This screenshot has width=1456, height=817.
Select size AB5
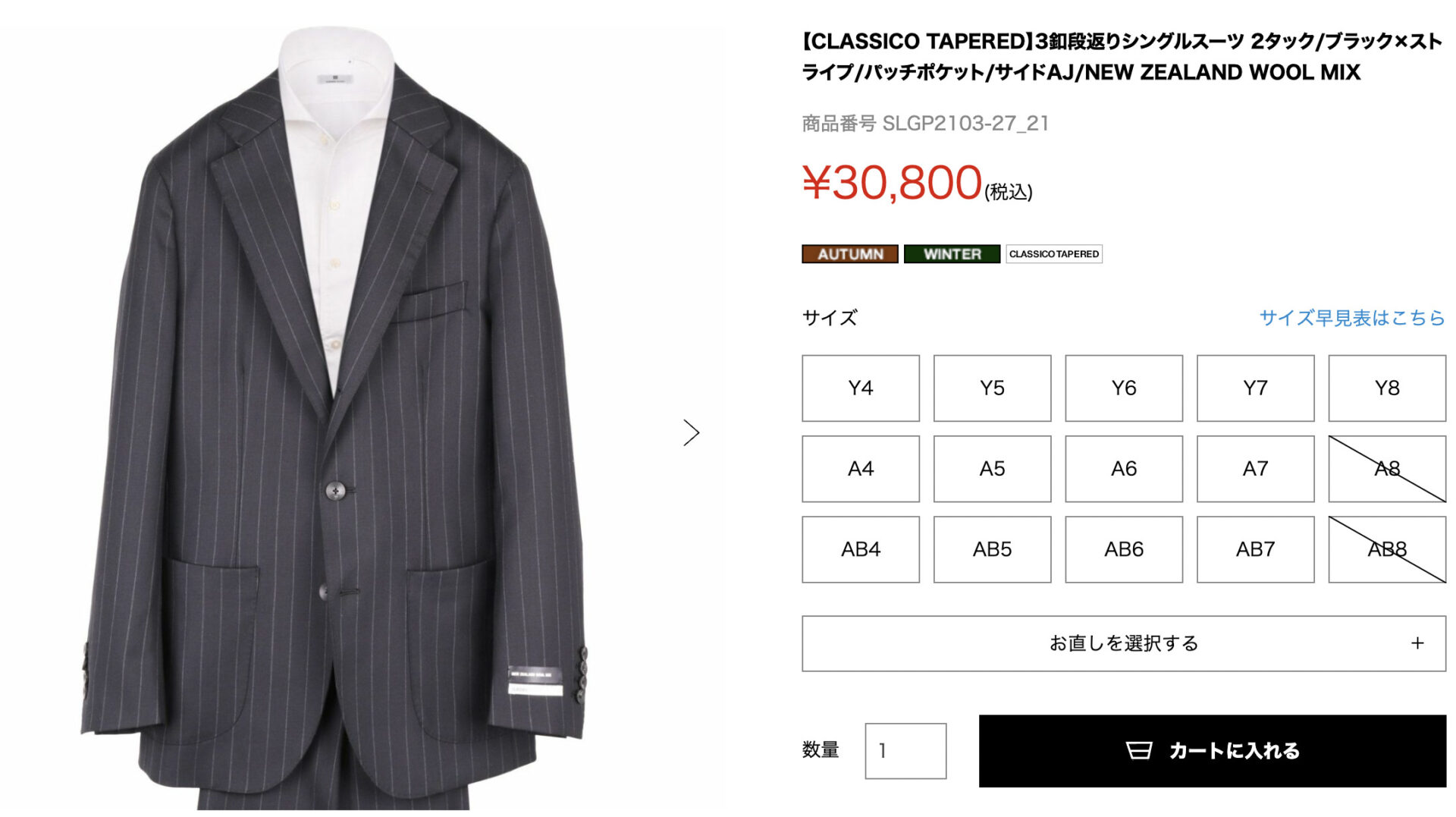[992, 549]
